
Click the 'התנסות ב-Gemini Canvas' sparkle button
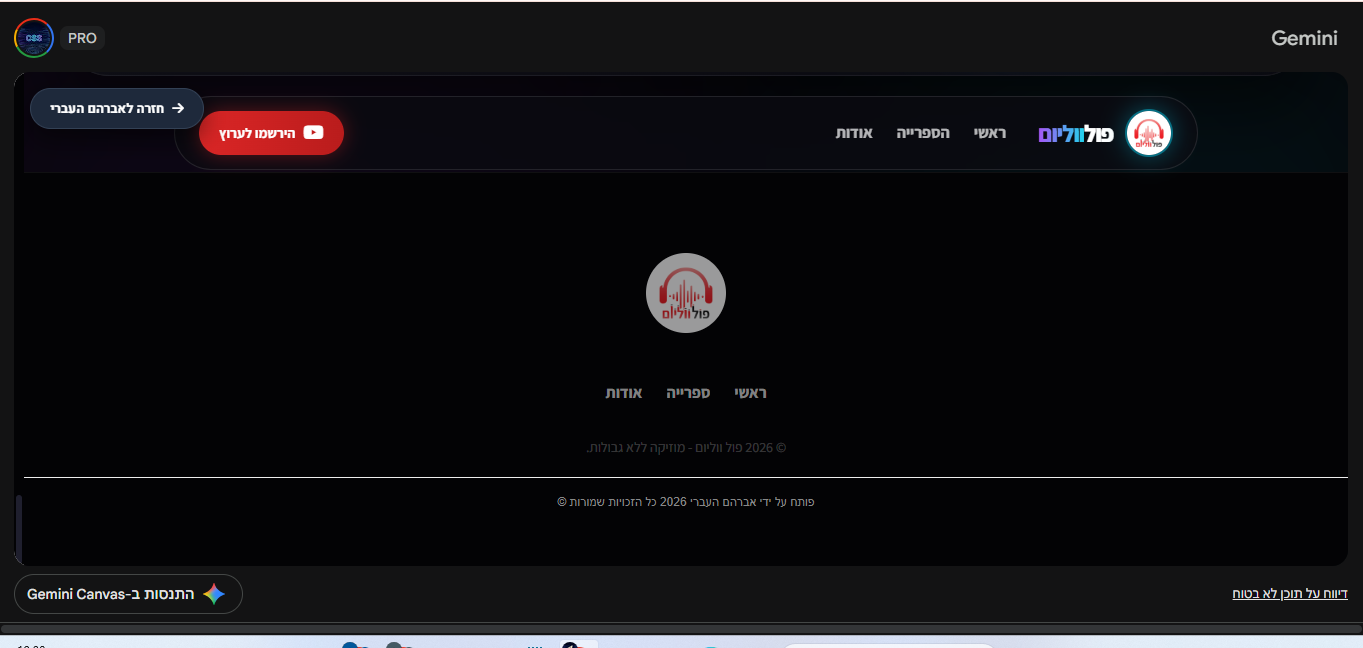click(x=128, y=594)
